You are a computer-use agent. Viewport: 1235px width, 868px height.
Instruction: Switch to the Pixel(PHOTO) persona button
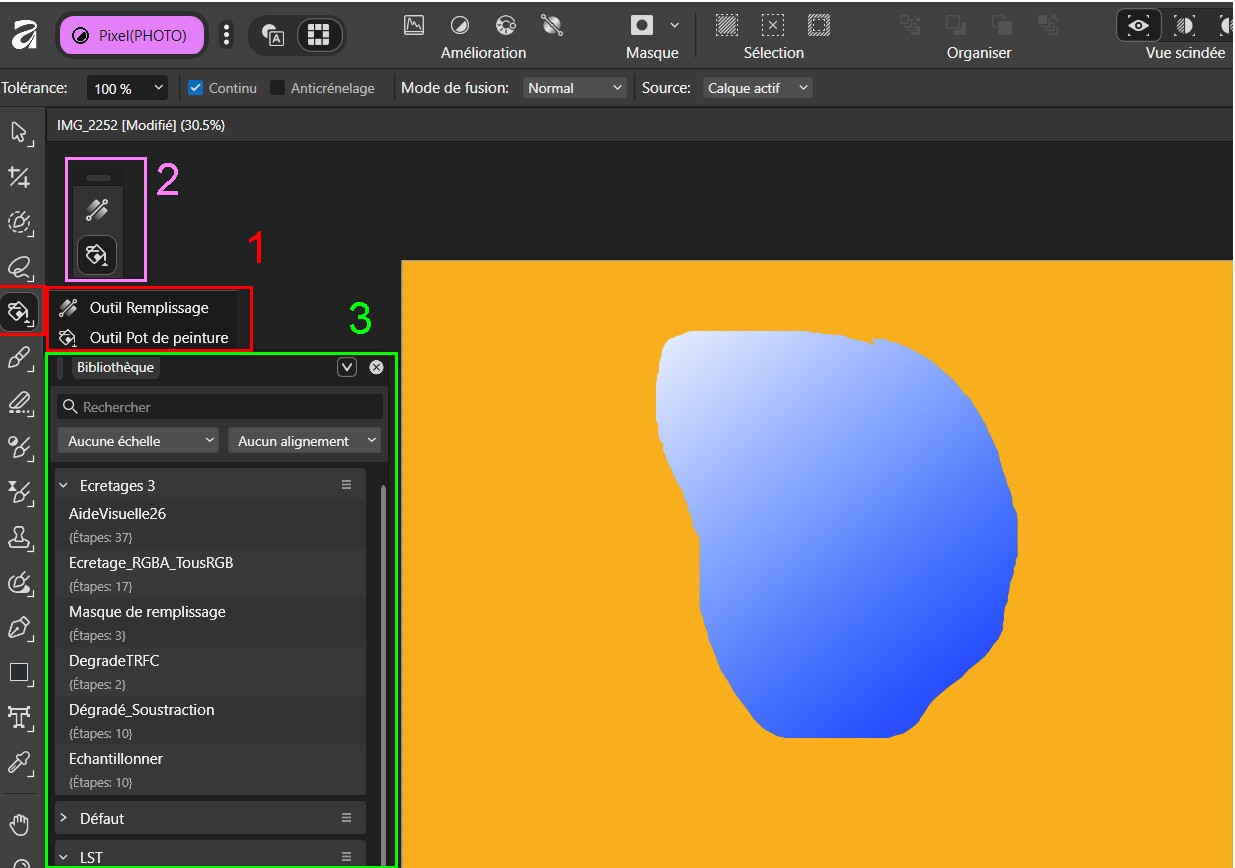pos(132,36)
